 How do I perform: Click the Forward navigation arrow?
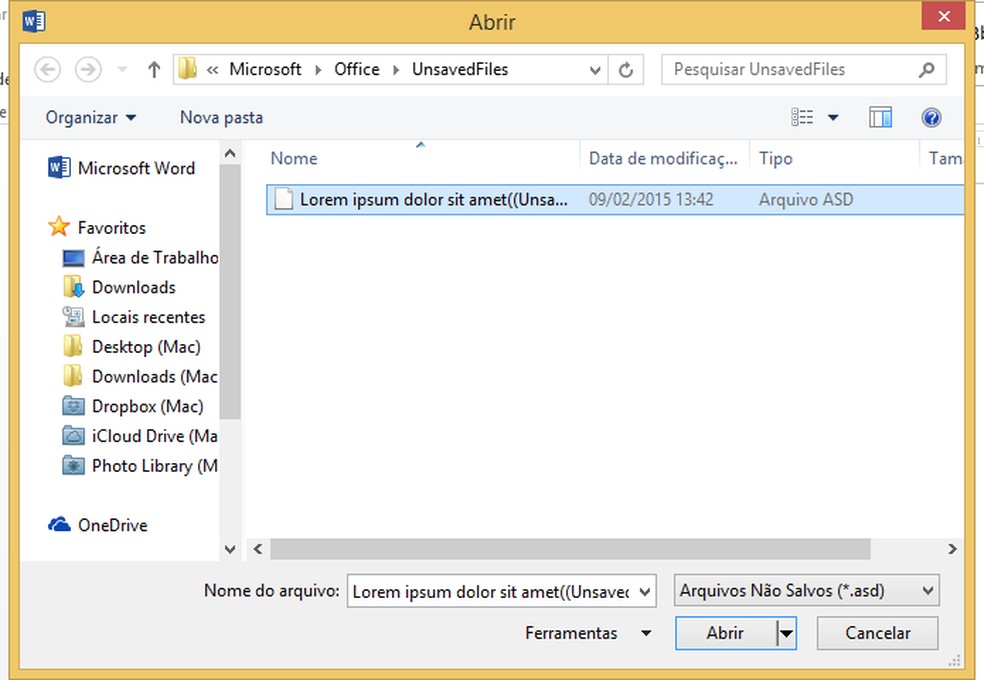click(88, 69)
